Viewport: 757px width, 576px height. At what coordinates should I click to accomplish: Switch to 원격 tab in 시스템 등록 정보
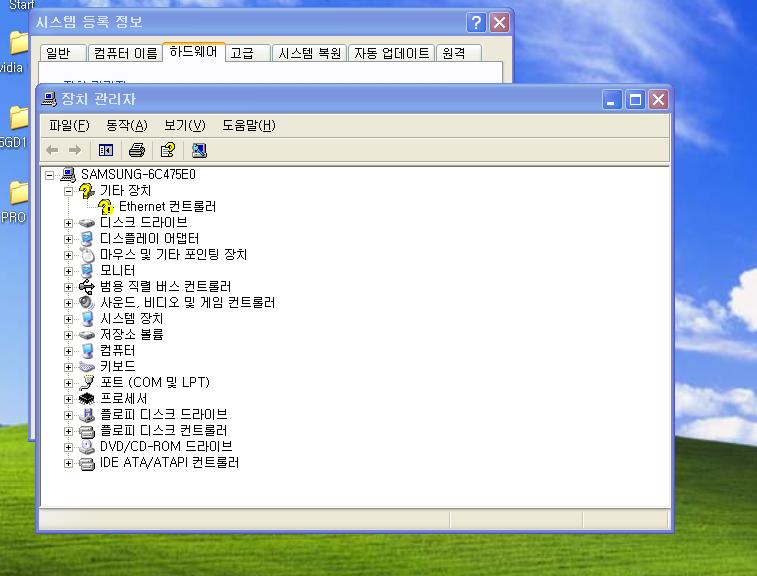coord(459,53)
